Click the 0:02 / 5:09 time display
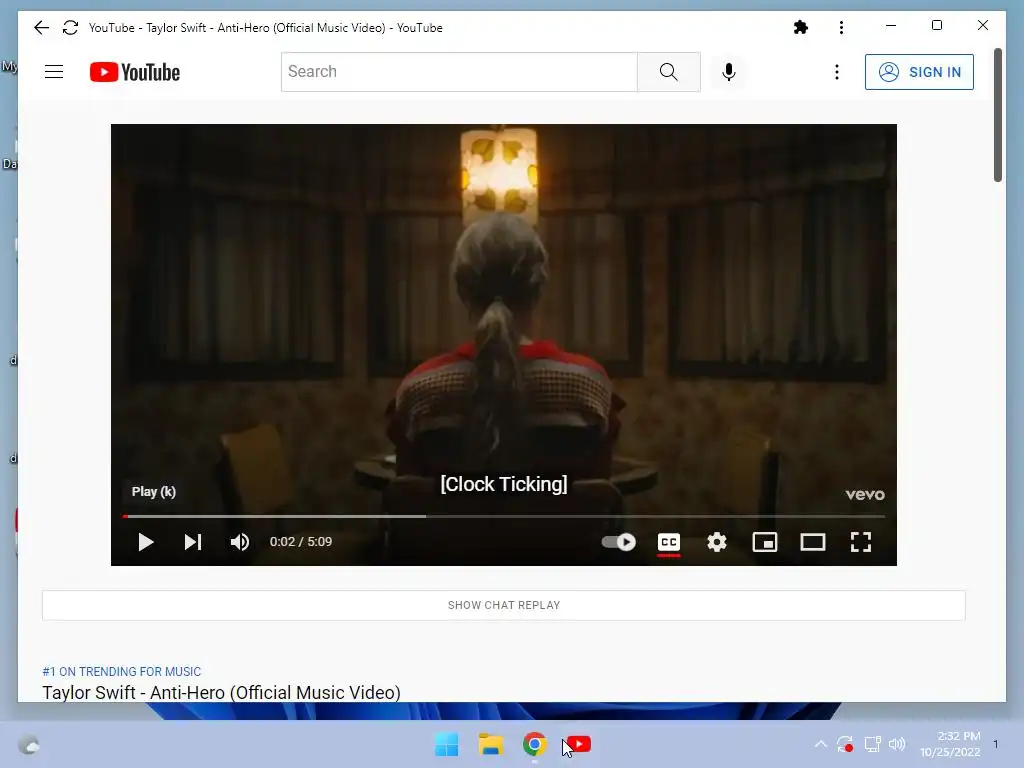 301,542
